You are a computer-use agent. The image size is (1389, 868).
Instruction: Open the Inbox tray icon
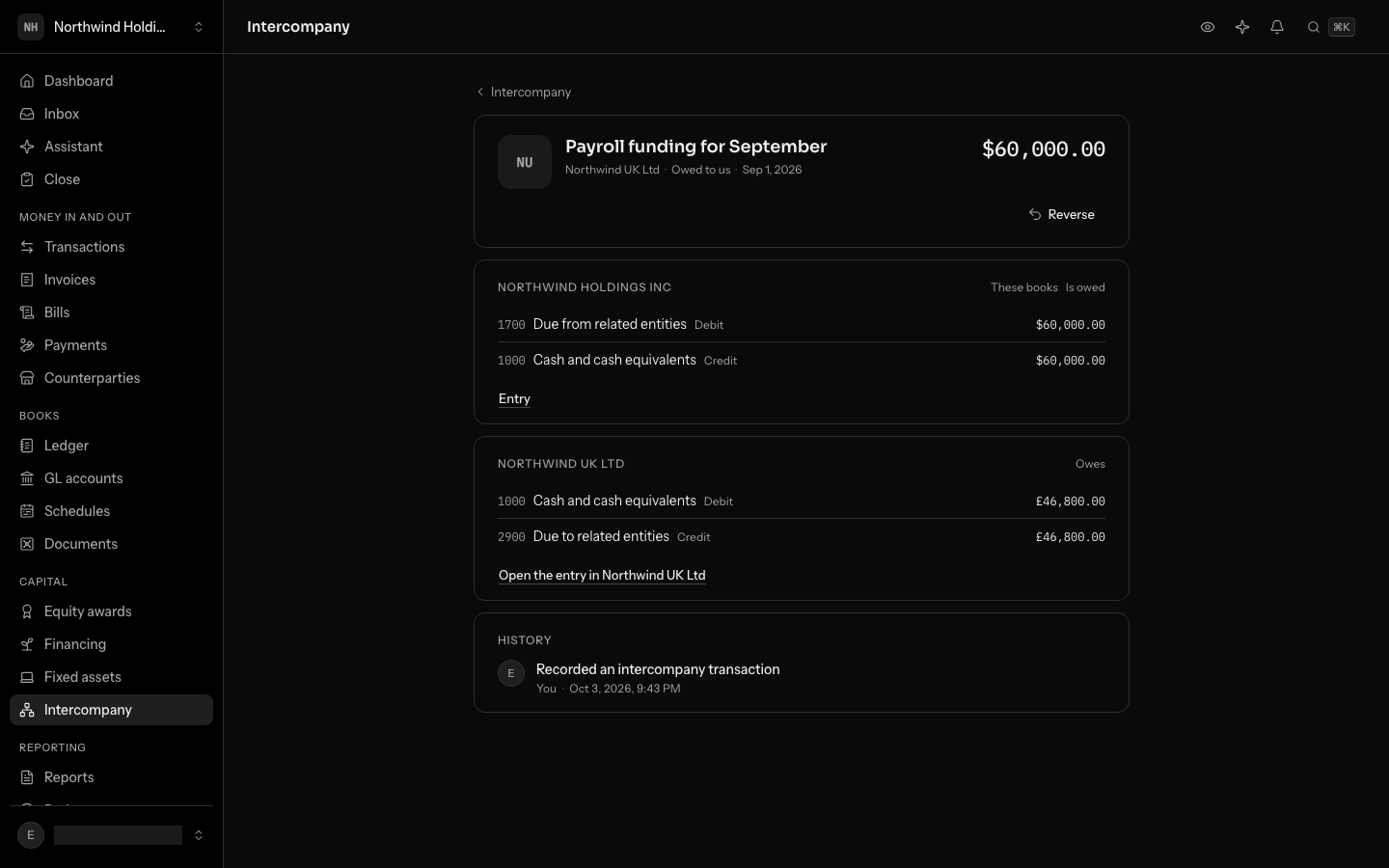(27, 114)
